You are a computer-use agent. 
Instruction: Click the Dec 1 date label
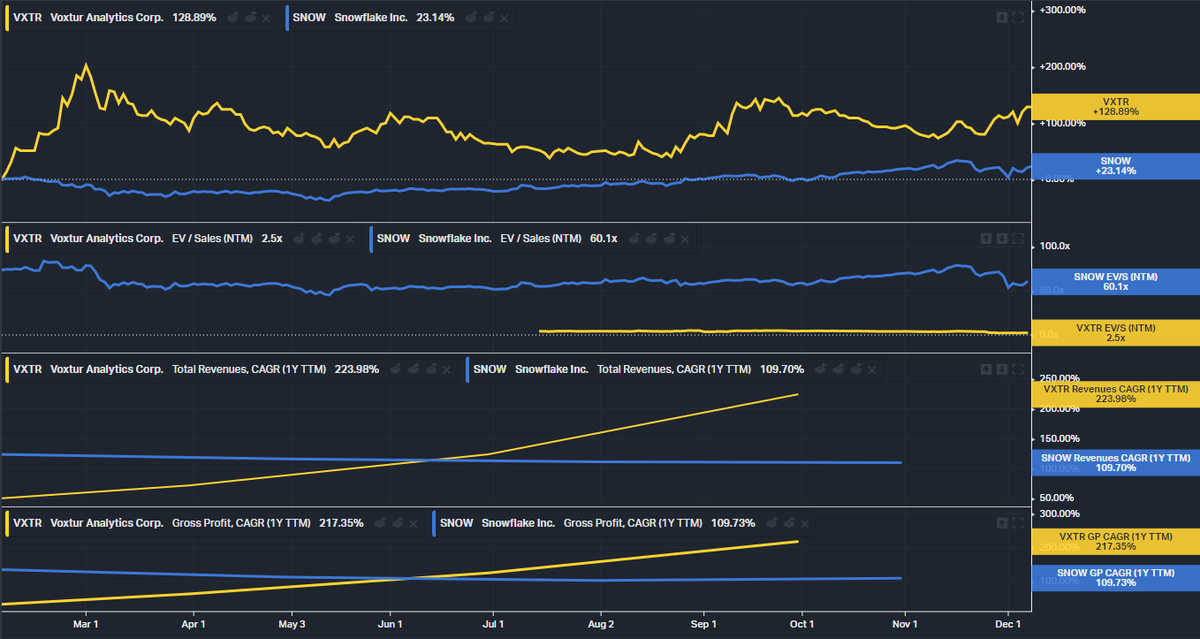coord(1006,624)
